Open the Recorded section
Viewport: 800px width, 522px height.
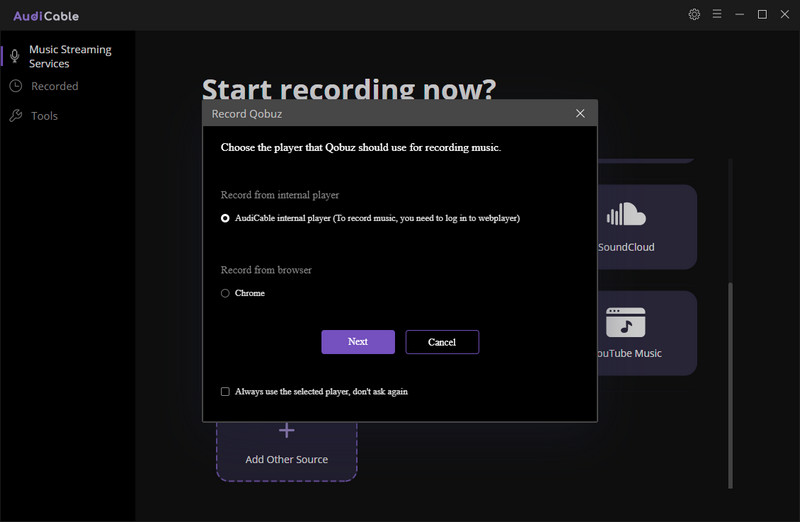coord(55,86)
